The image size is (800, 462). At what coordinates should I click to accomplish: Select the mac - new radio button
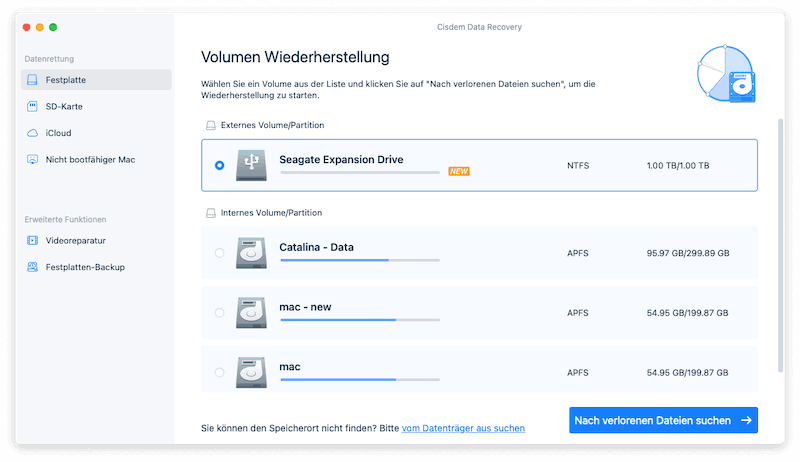(x=219, y=313)
